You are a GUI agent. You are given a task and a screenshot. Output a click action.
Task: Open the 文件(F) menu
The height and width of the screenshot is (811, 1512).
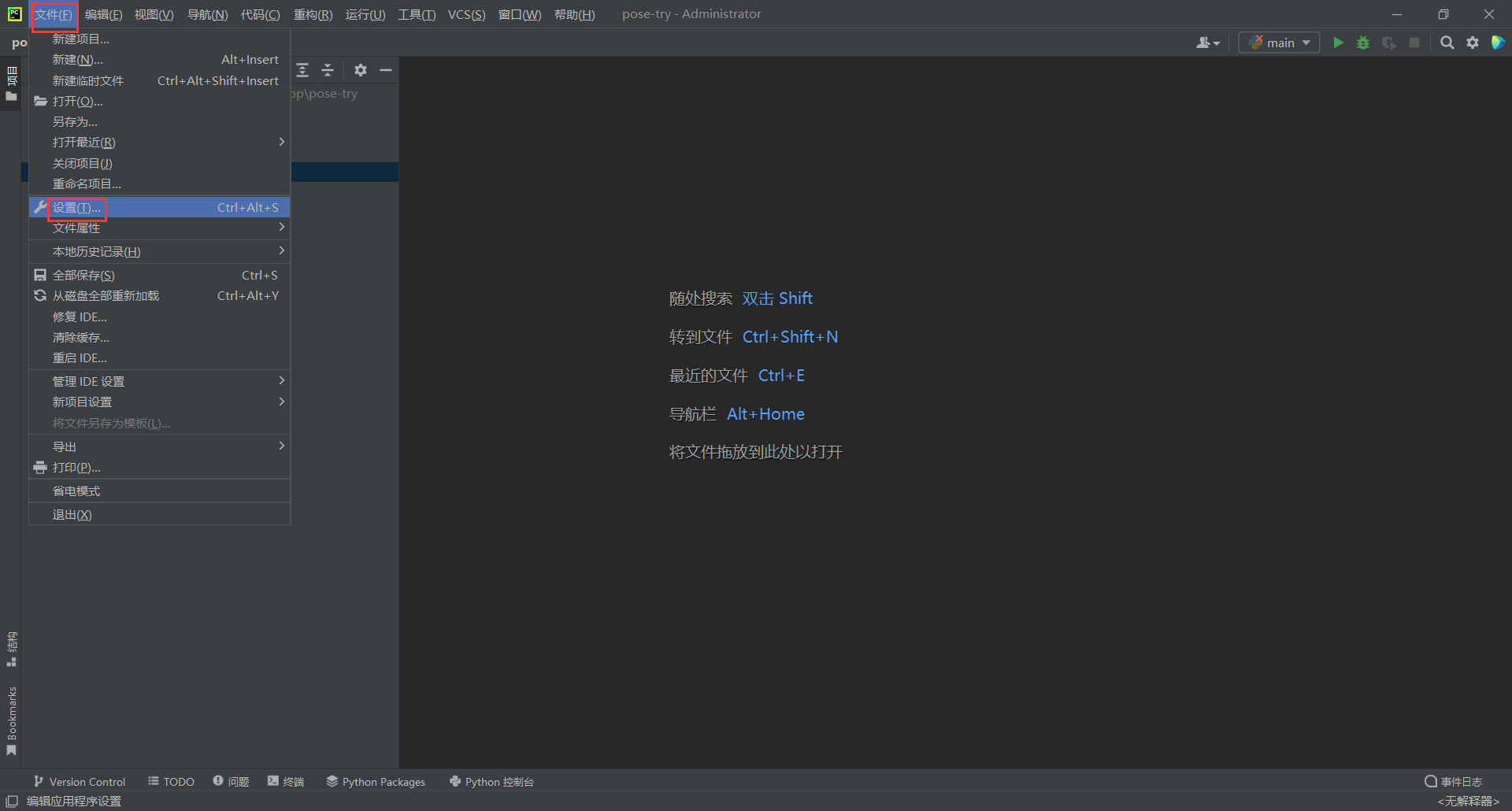pos(54,14)
